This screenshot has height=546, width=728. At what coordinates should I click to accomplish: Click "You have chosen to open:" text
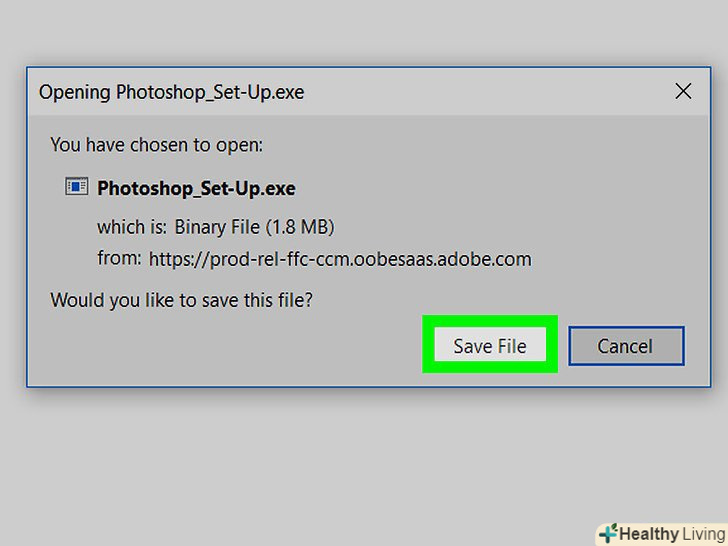[x=156, y=145]
